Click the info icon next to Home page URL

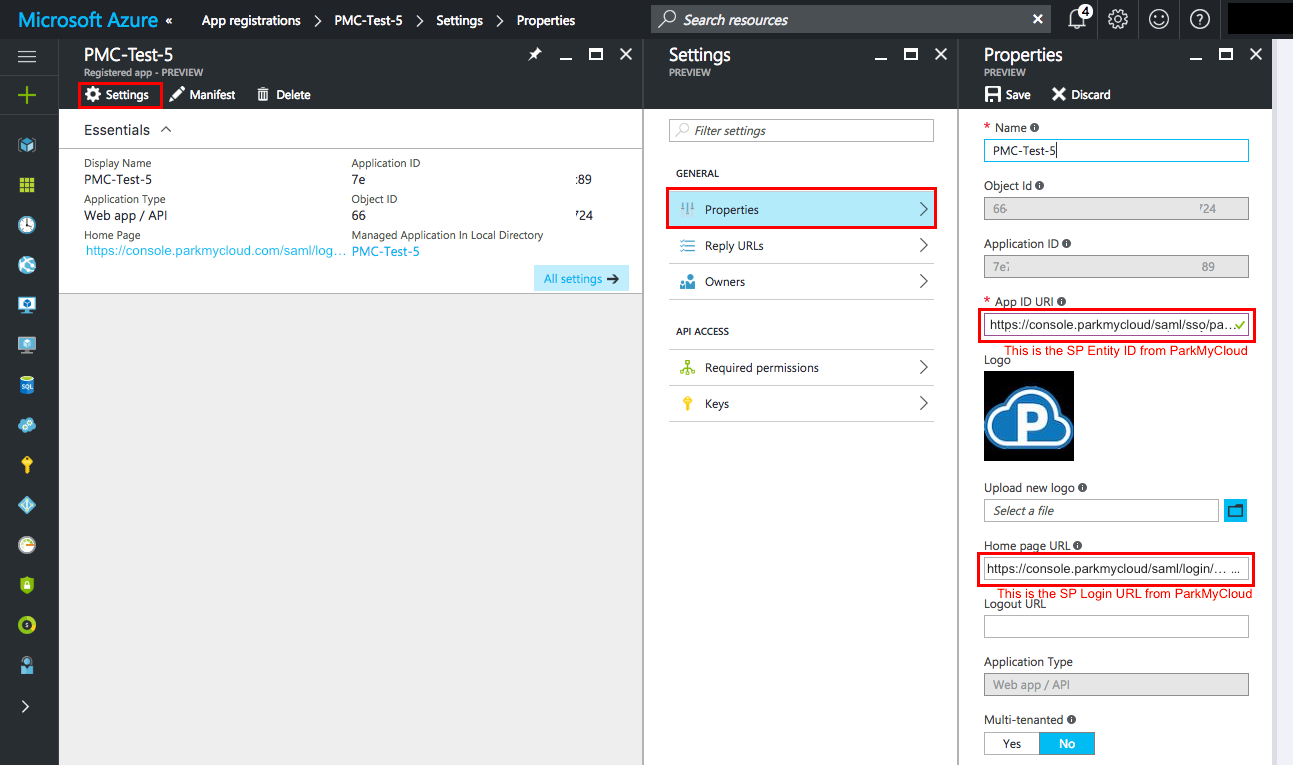coord(1077,546)
